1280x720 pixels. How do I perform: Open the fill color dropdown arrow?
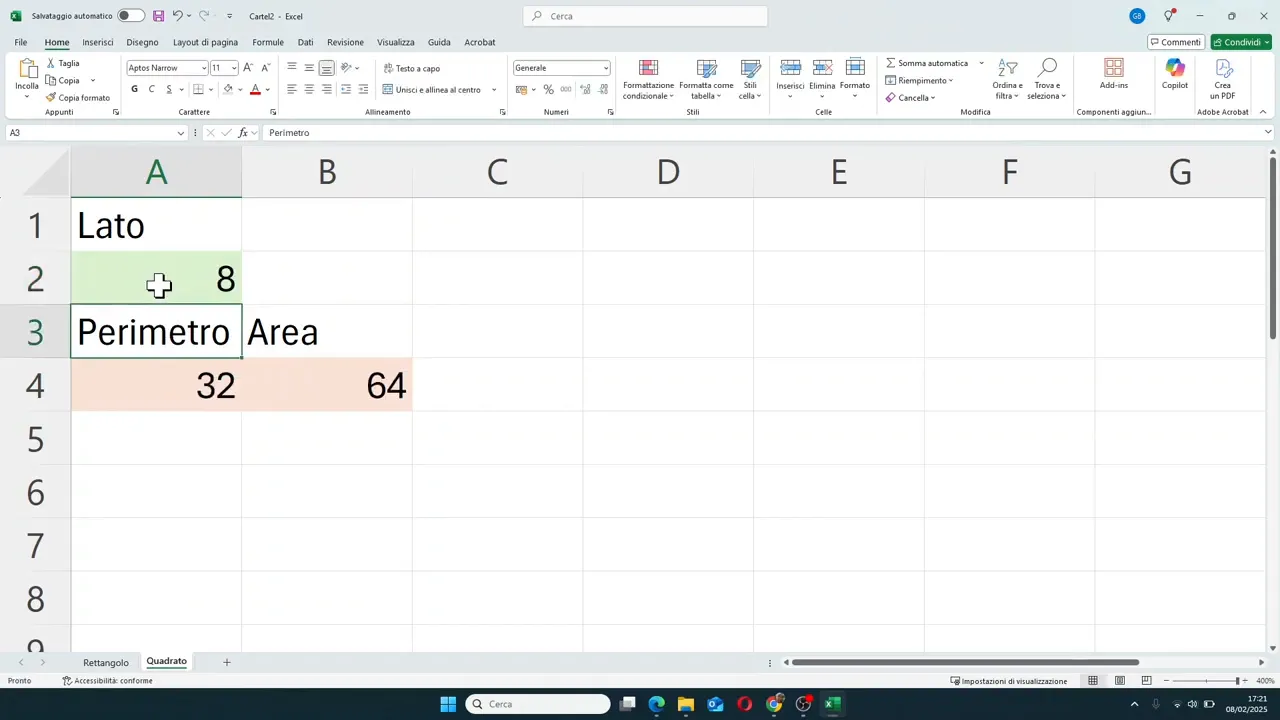pyautogui.click(x=240, y=90)
